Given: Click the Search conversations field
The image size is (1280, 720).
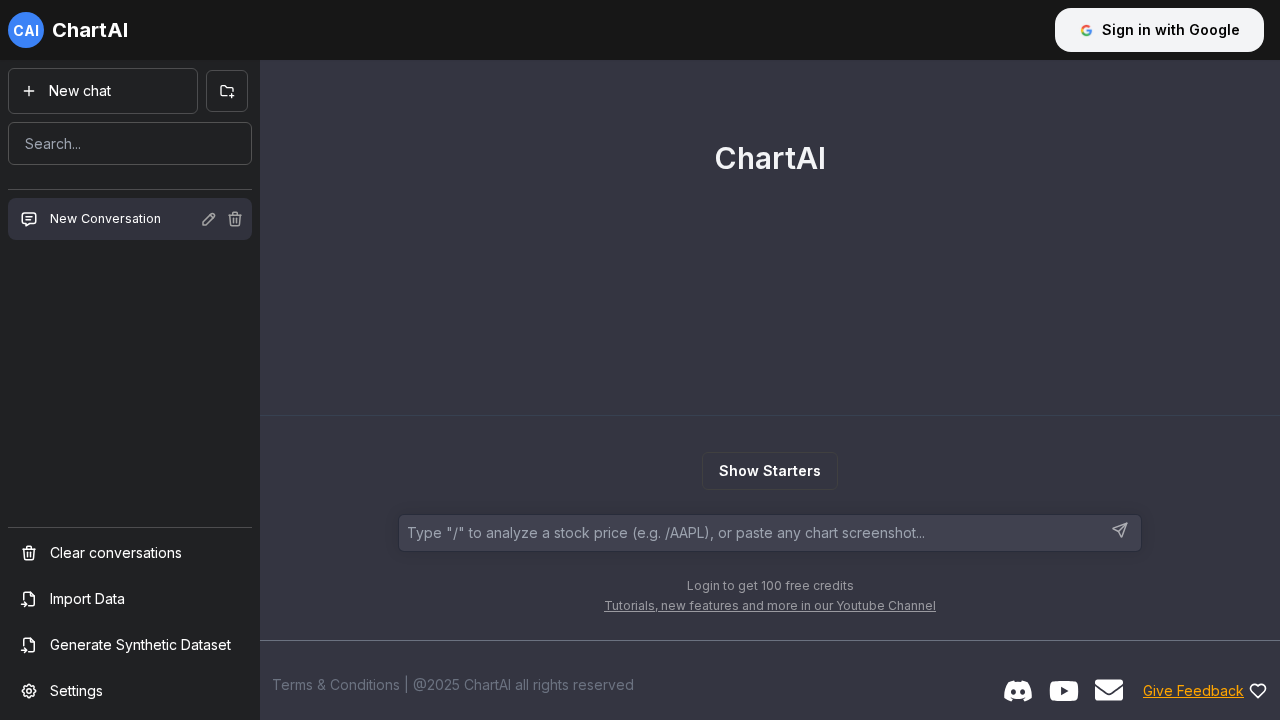Looking at the screenshot, I should click(x=129, y=143).
